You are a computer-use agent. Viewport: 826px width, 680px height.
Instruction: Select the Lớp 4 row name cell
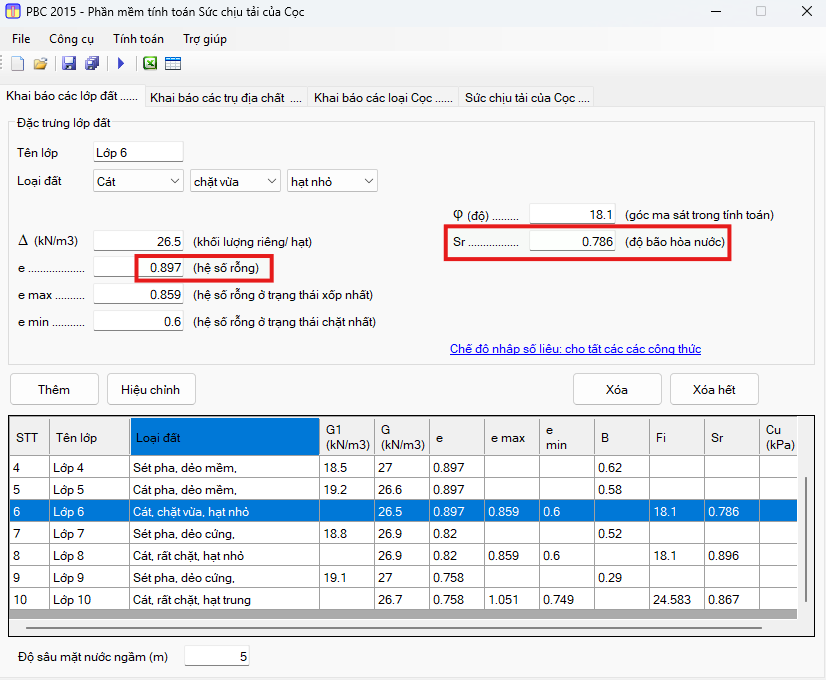[x=90, y=467]
